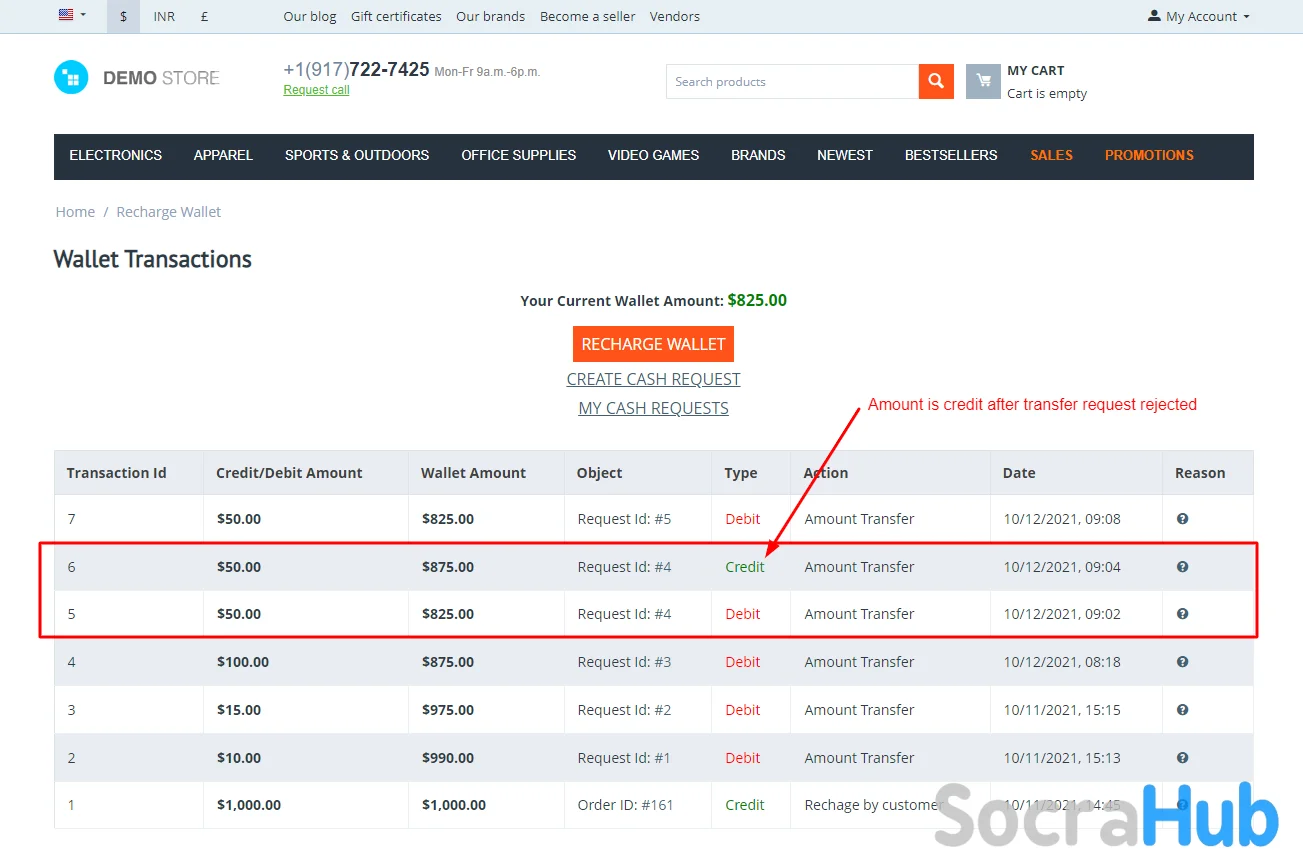Show reason icon for transaction 4
The width and height of the screenshot is (1303, 852).
point(1182,662)
